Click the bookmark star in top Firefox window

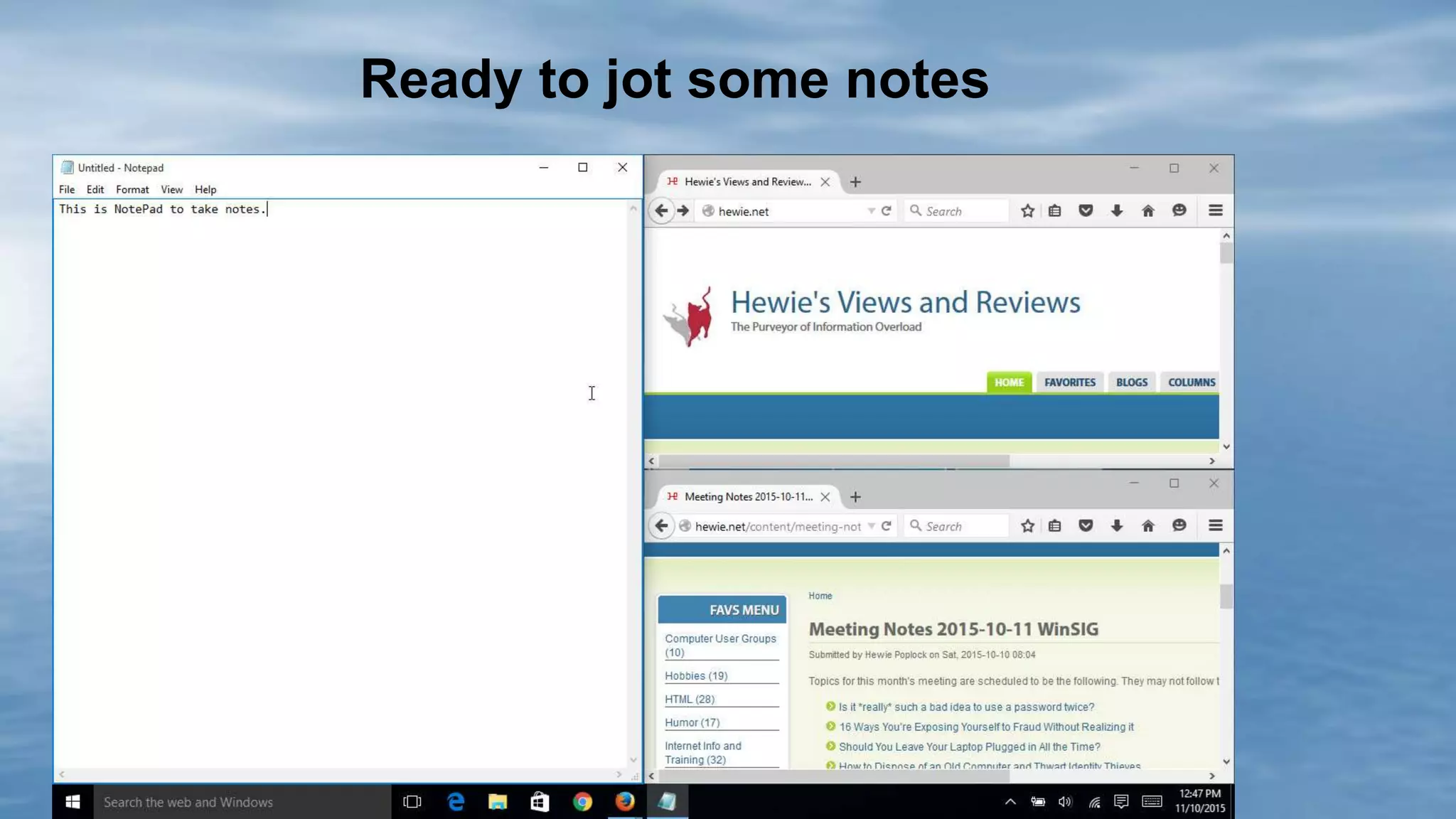click(1027, 211)
